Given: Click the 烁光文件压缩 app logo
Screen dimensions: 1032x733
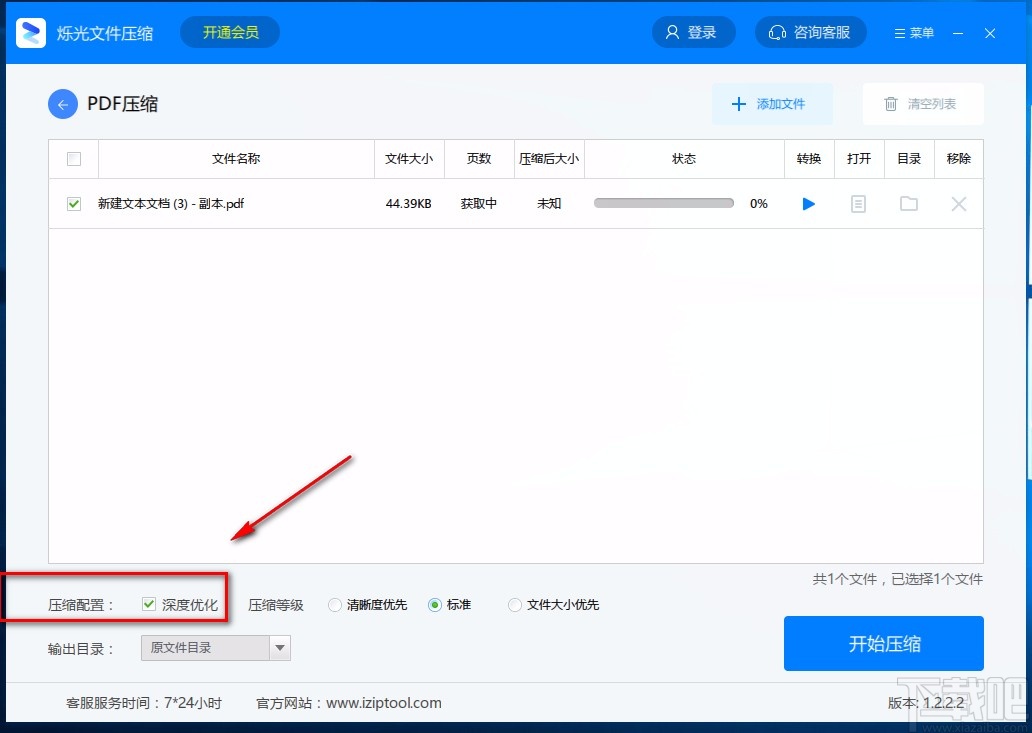Looking at the screenshot, I should point(30,32).
